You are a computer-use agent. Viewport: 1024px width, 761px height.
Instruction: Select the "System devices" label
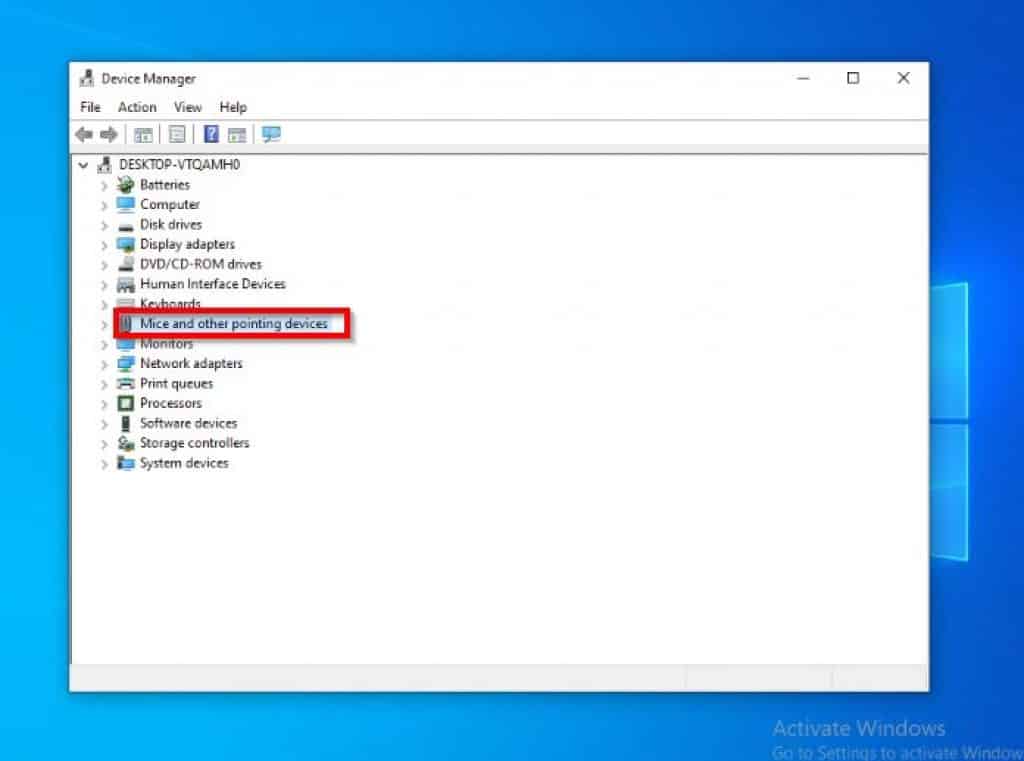tap(184, 463)
